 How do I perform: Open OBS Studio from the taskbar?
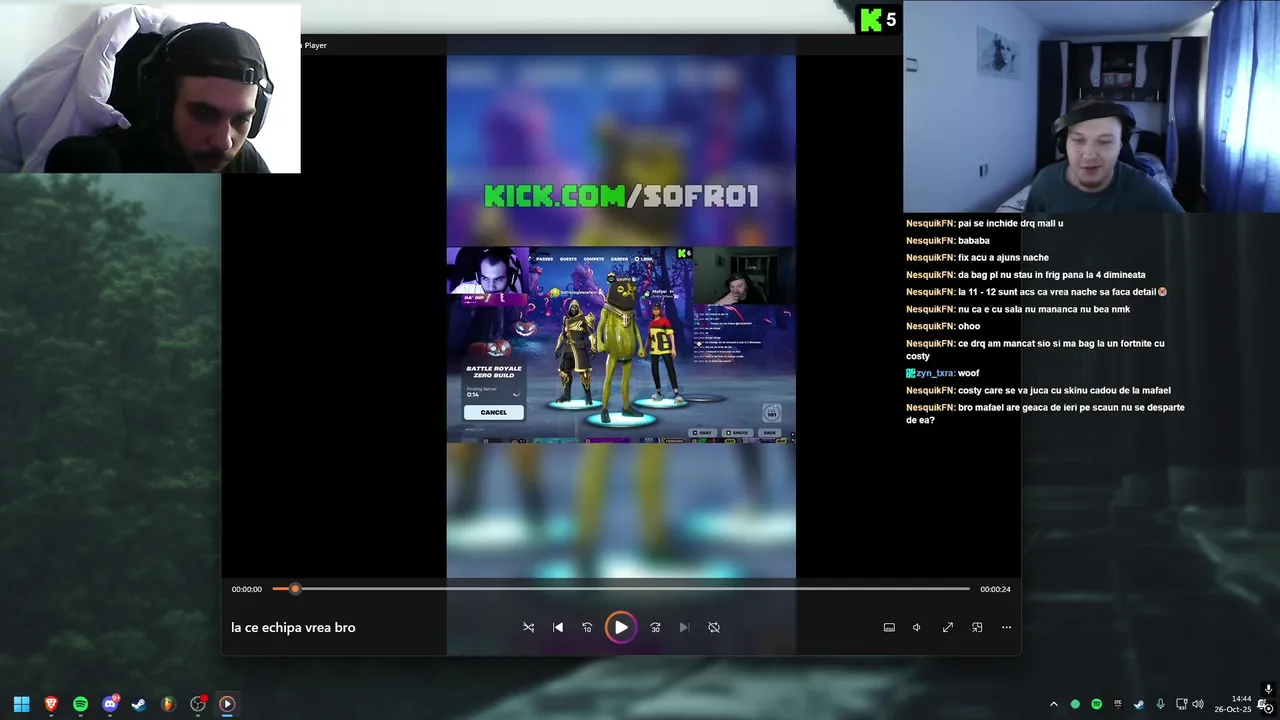[198, 704]
